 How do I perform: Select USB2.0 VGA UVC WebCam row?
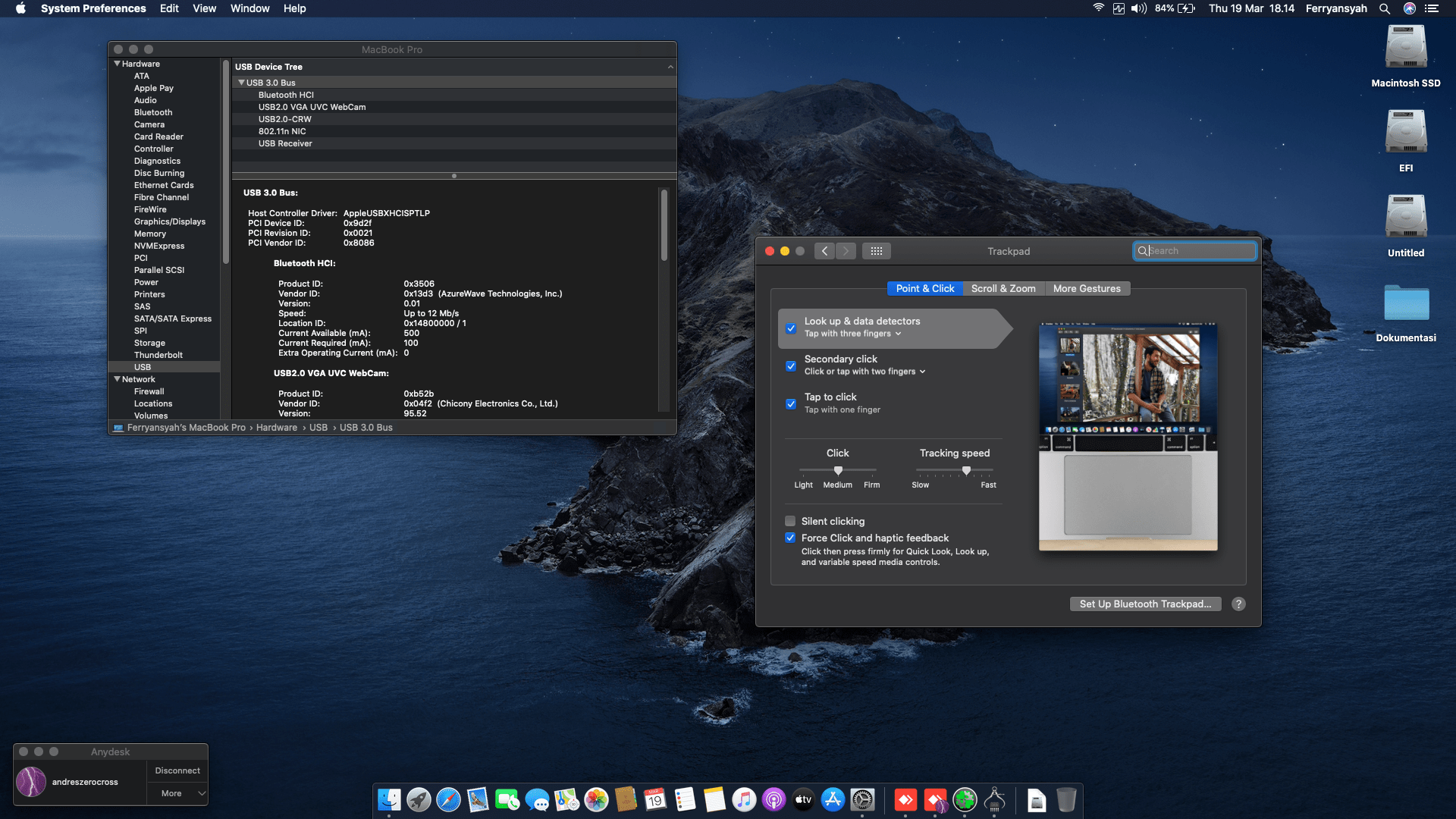(454, 107)
